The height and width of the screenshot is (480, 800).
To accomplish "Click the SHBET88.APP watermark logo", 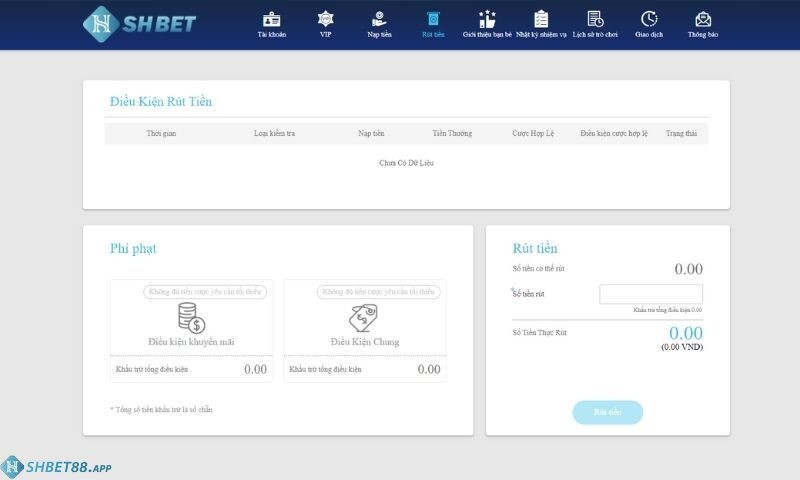I will pos(56,467).
